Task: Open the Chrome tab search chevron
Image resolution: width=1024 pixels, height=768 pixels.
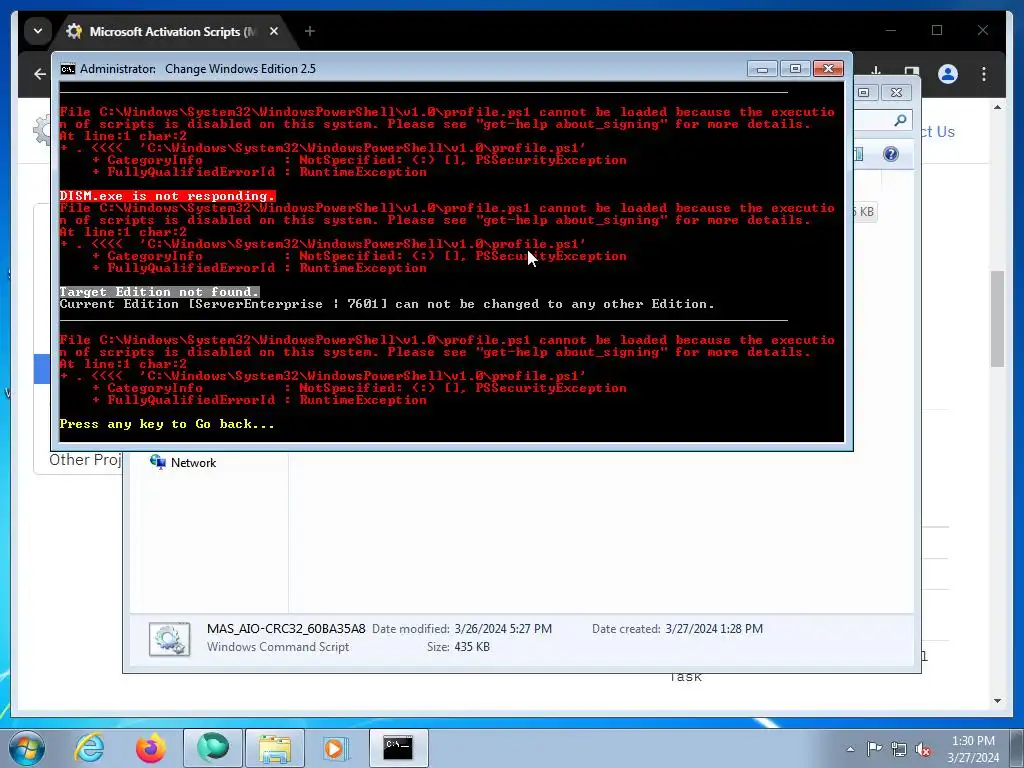Action: (38, 31)
